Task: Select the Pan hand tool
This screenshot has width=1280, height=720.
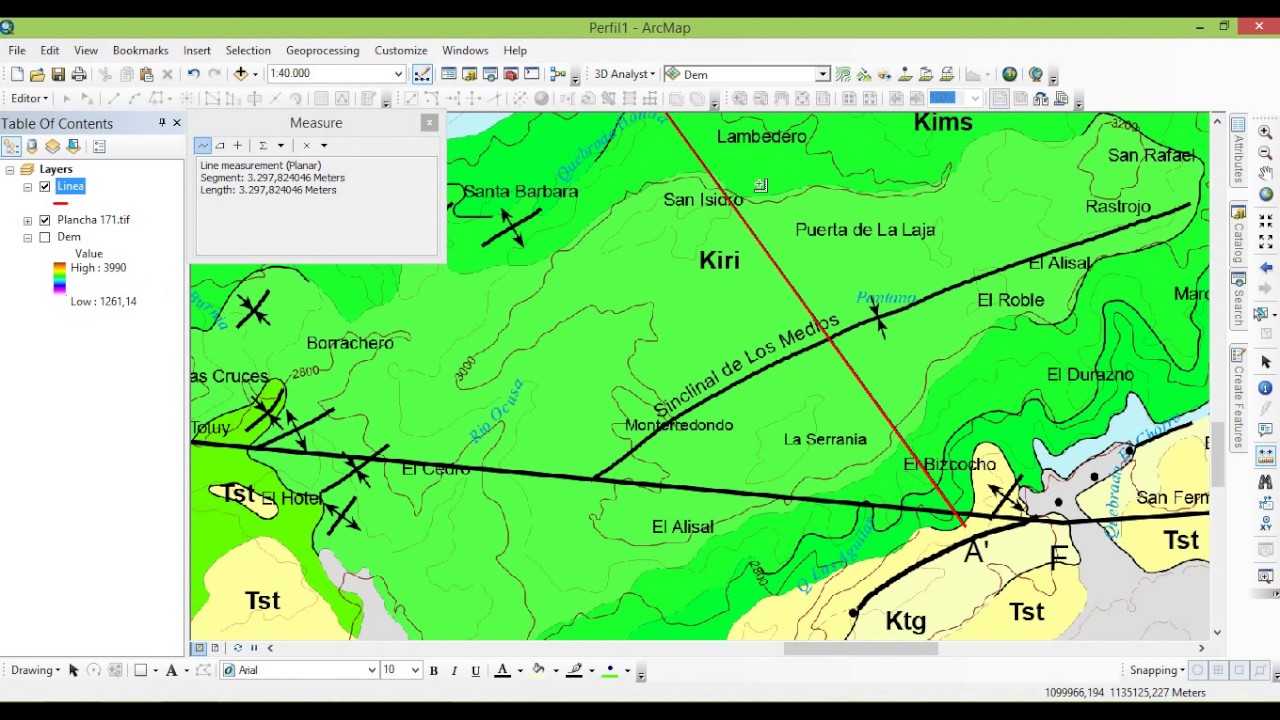Action: (x=1265, y=173)
